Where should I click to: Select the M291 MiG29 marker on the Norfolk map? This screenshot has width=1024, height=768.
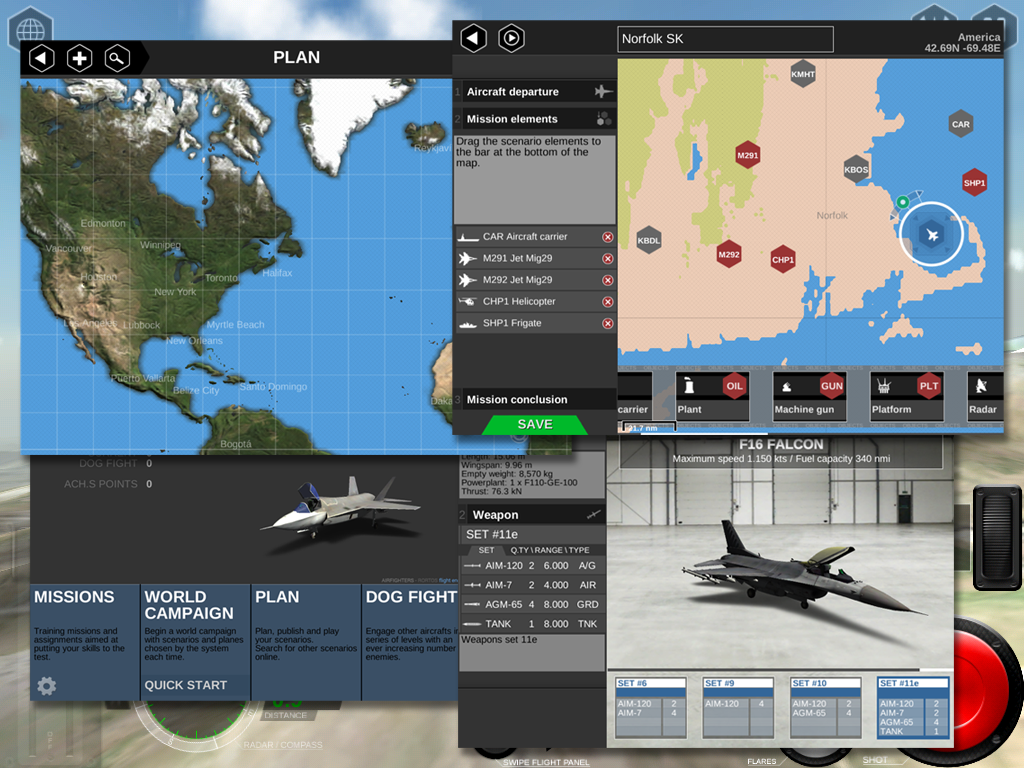click(748, 154)
